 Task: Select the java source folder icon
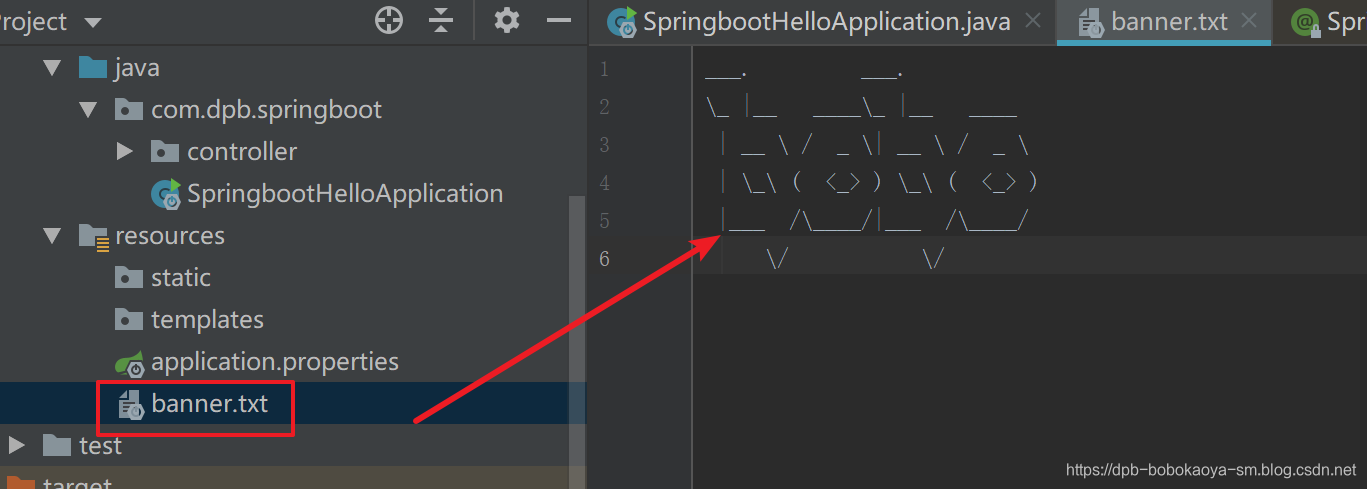(x=93, y=67)
